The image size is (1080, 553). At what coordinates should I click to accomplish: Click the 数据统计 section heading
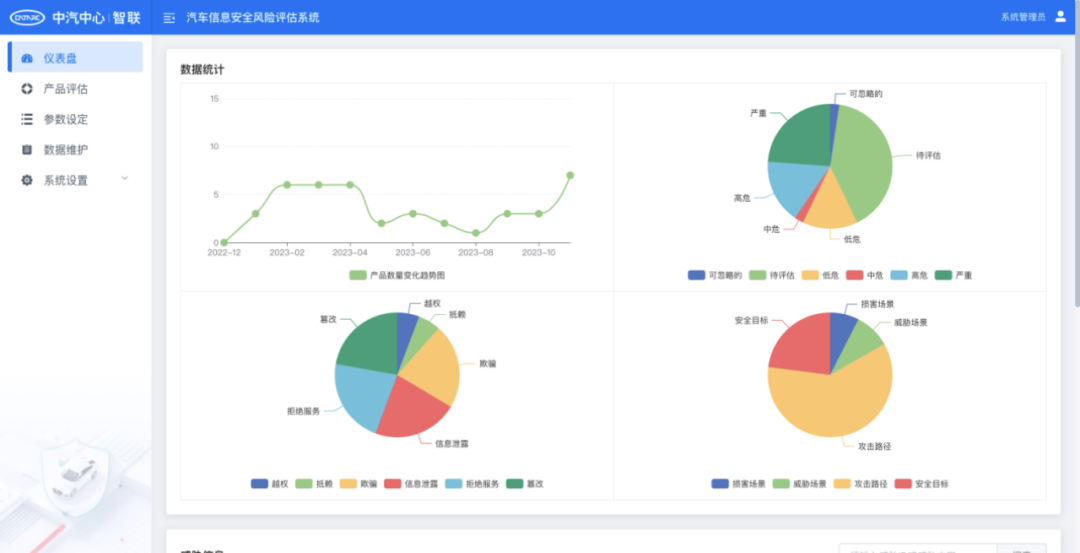click(202, 70)
